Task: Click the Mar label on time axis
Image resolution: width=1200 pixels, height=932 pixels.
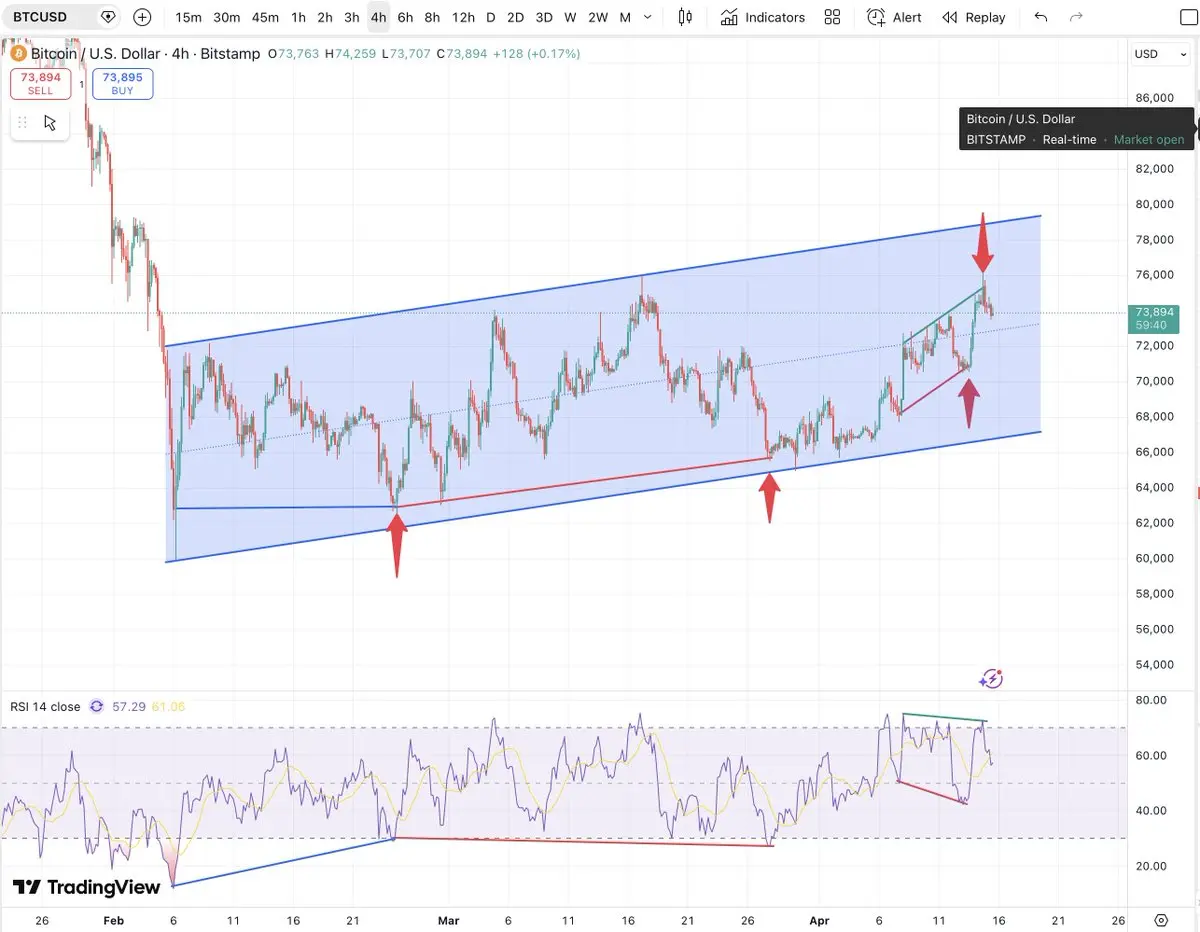Action: 449,920
